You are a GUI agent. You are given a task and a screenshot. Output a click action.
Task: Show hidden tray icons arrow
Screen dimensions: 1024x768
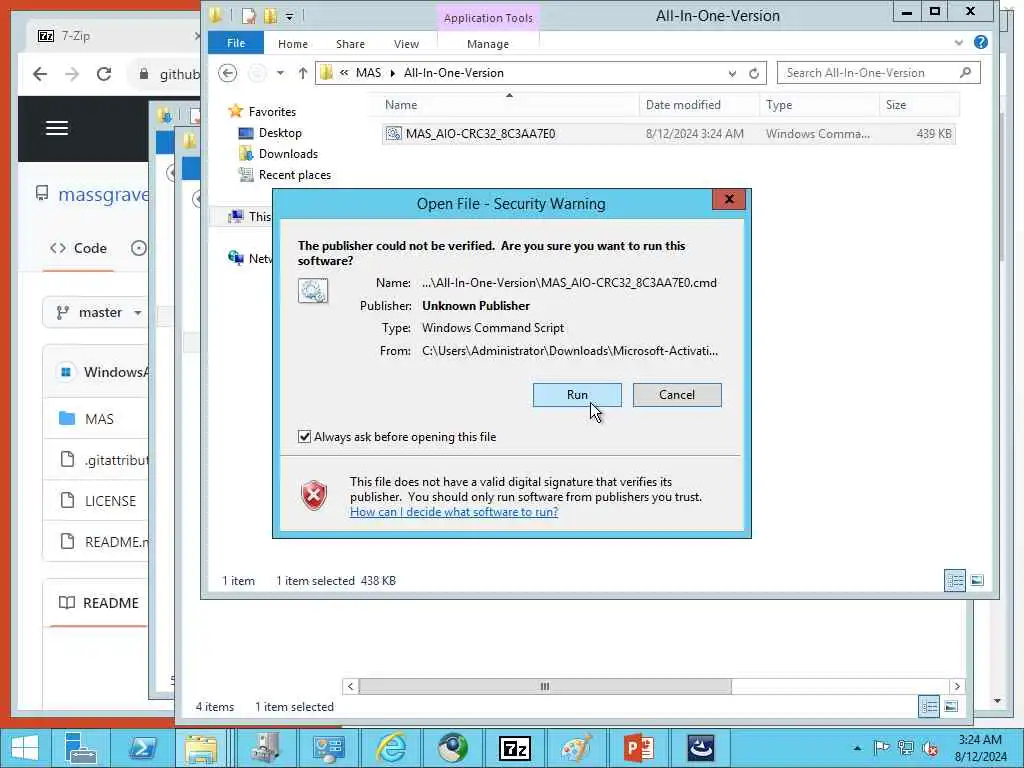[x=857, y=748]
